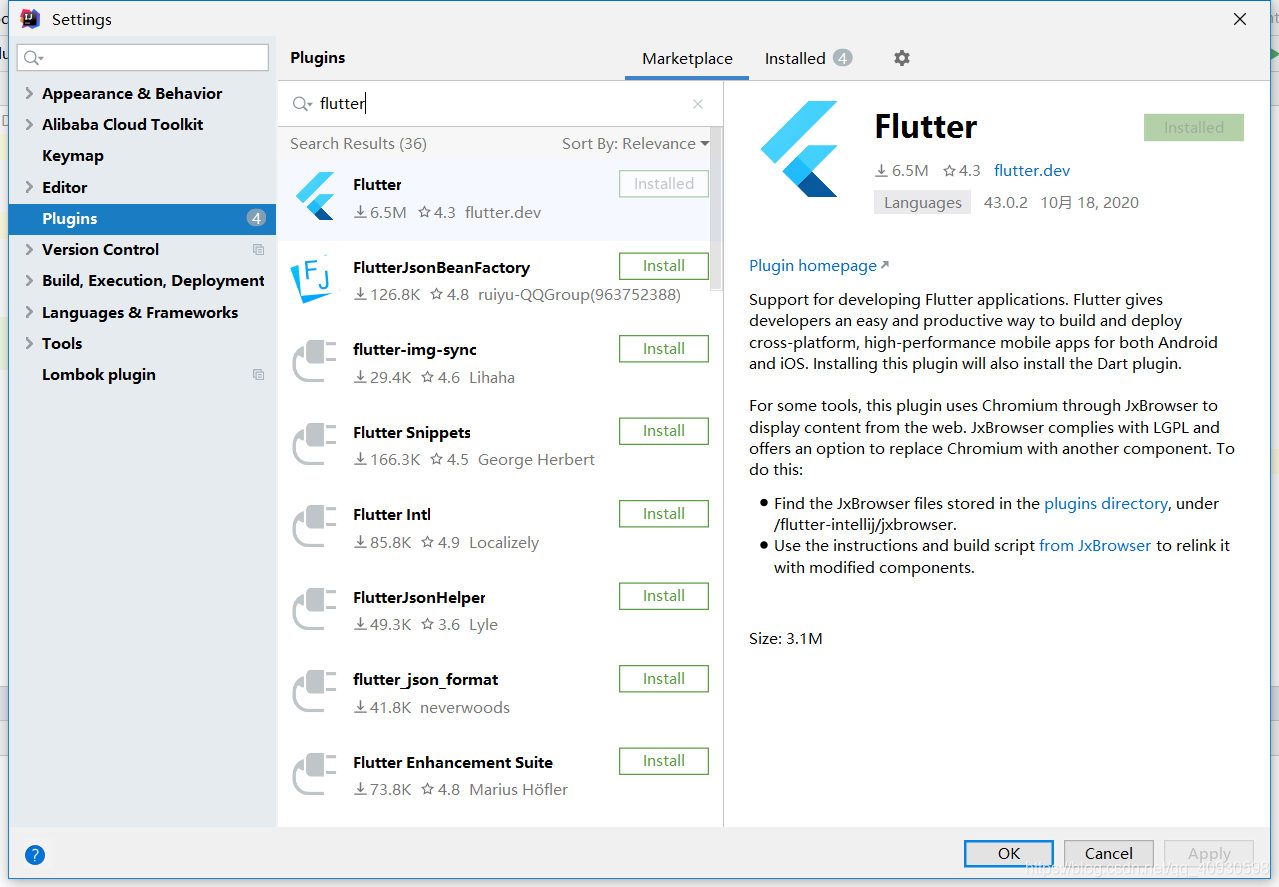This screenshot has height=887, width=1279.
Task: Click the settings search magnifier icon
Action: [x=35, y=58]
